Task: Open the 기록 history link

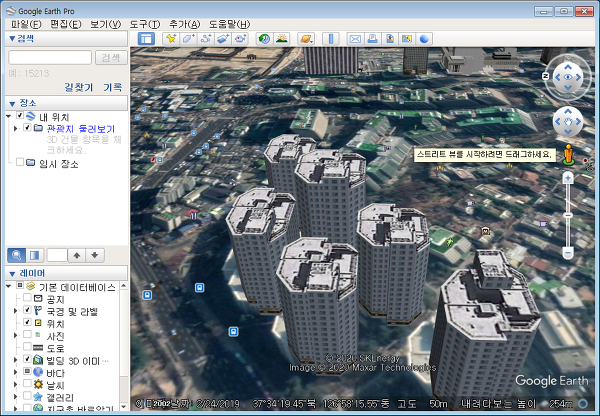Action: pyautogui.click(x=112, y=87)
